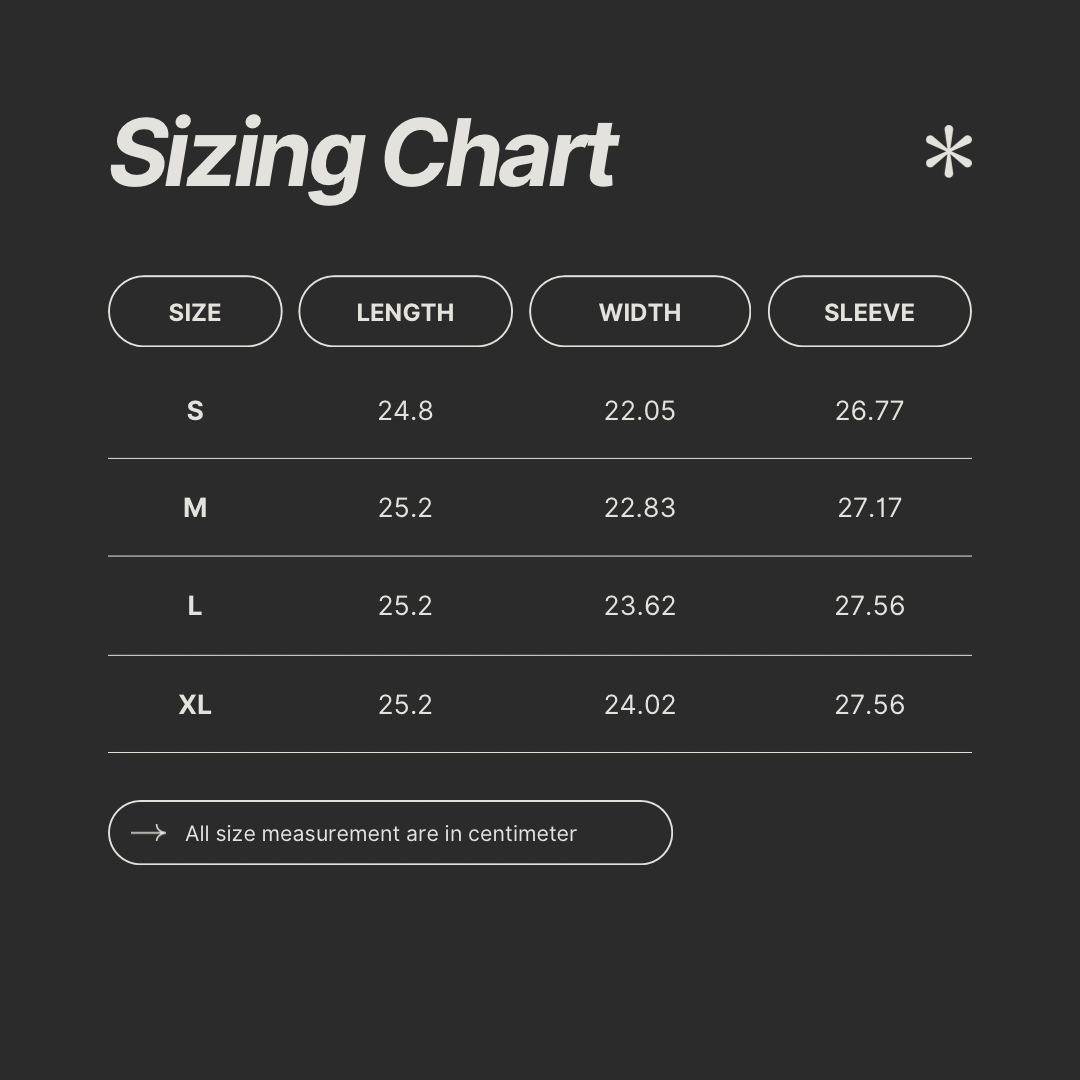Image resolution: width=1080 pixels, height=1080 pixels.
Task: Select sleeve value 26.77
Action: pos(869,411)
